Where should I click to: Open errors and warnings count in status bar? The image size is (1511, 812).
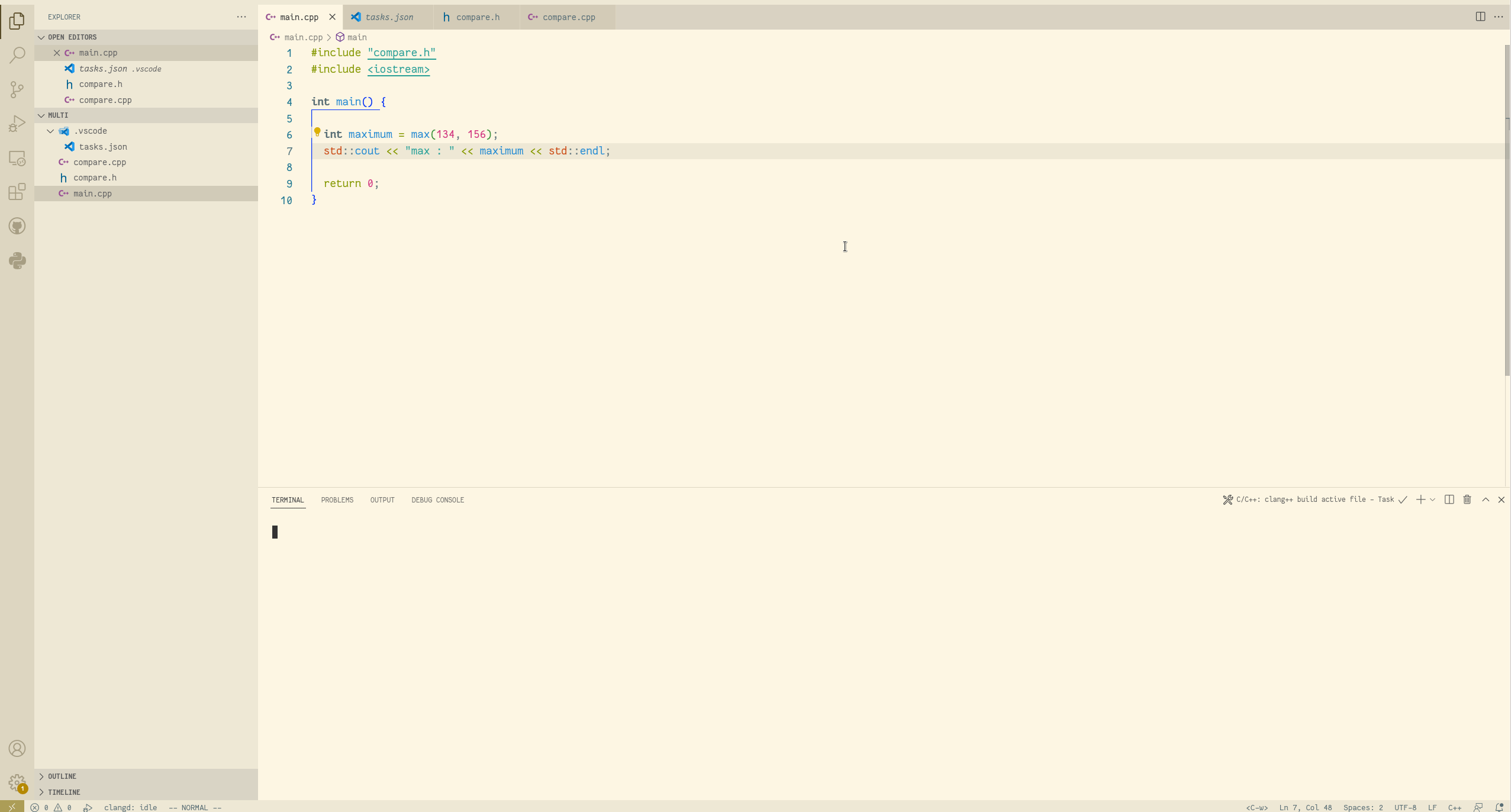click(51, 807)
